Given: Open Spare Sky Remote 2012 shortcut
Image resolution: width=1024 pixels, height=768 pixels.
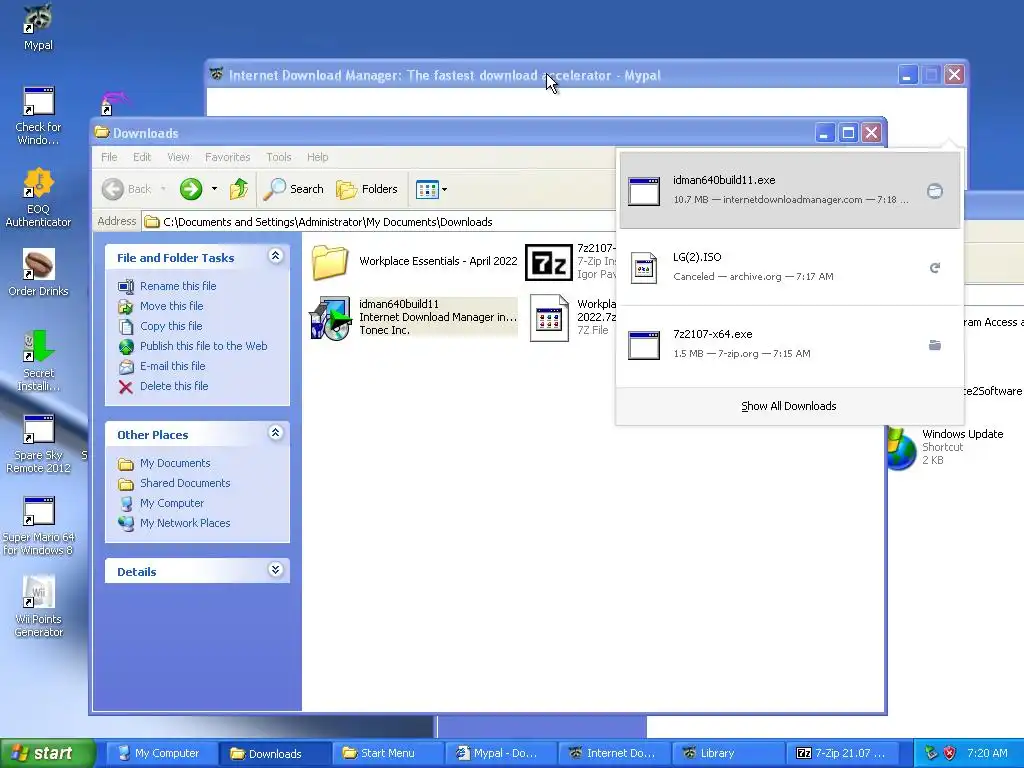Looking at the screenshot, I should (x=38, y=444).
